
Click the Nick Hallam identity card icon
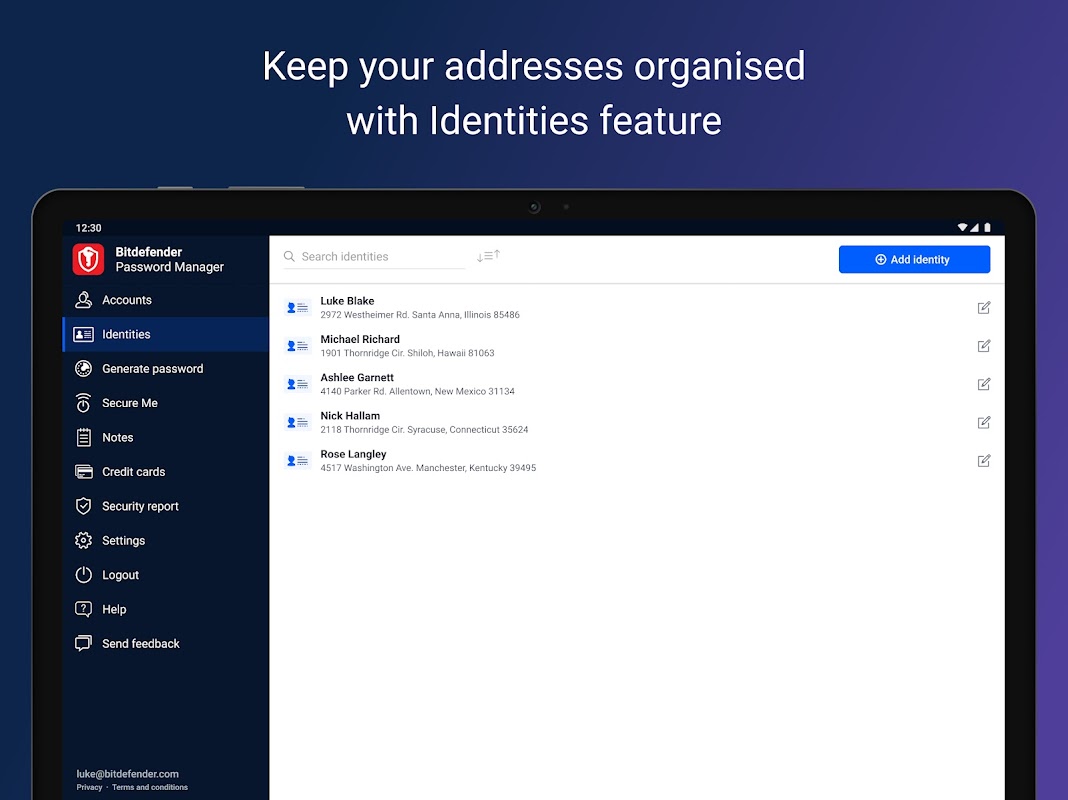coord(298,422)
